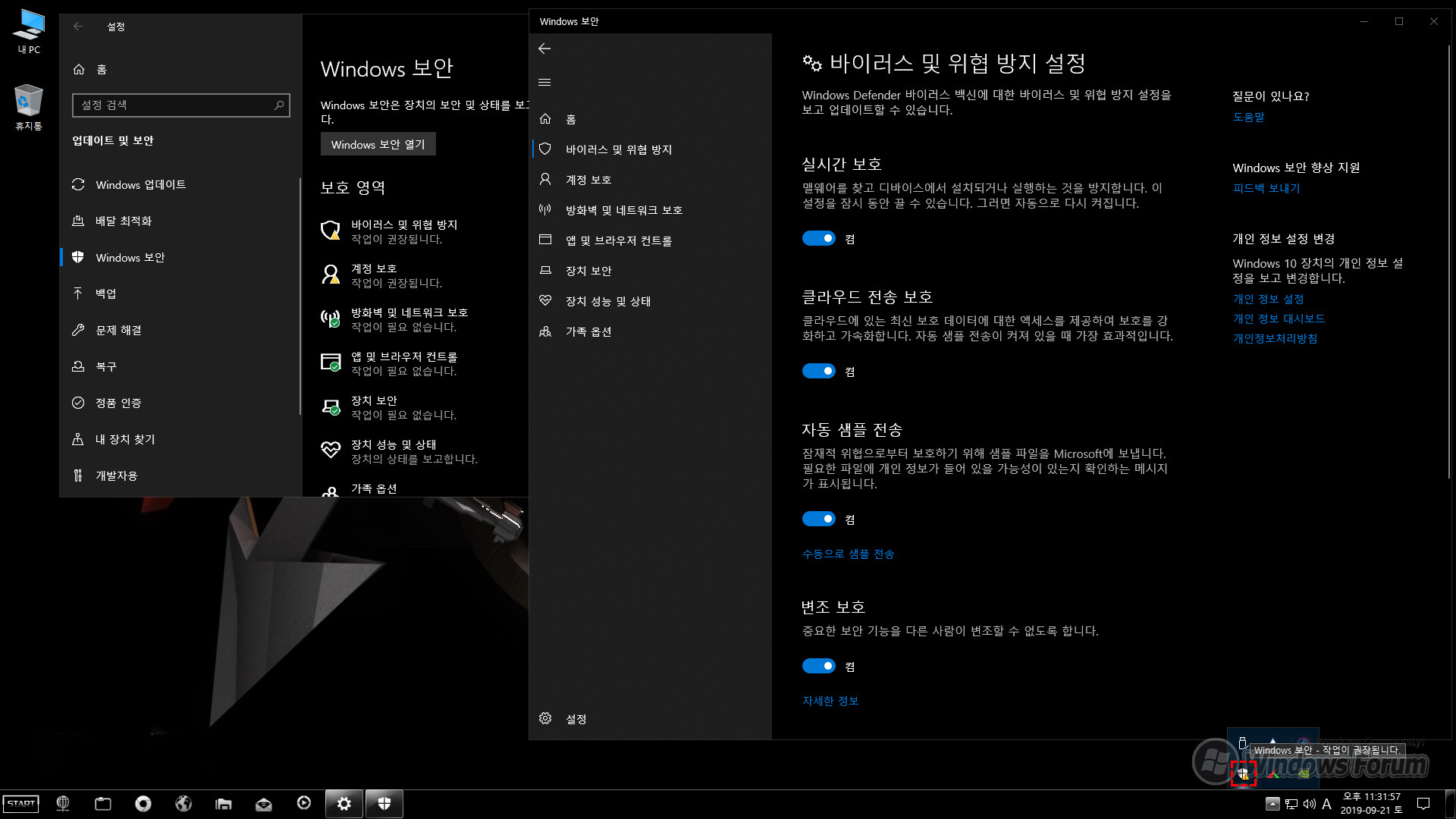
Task: Open earth globe browser icon on taskbar
Action: [184, 804]
